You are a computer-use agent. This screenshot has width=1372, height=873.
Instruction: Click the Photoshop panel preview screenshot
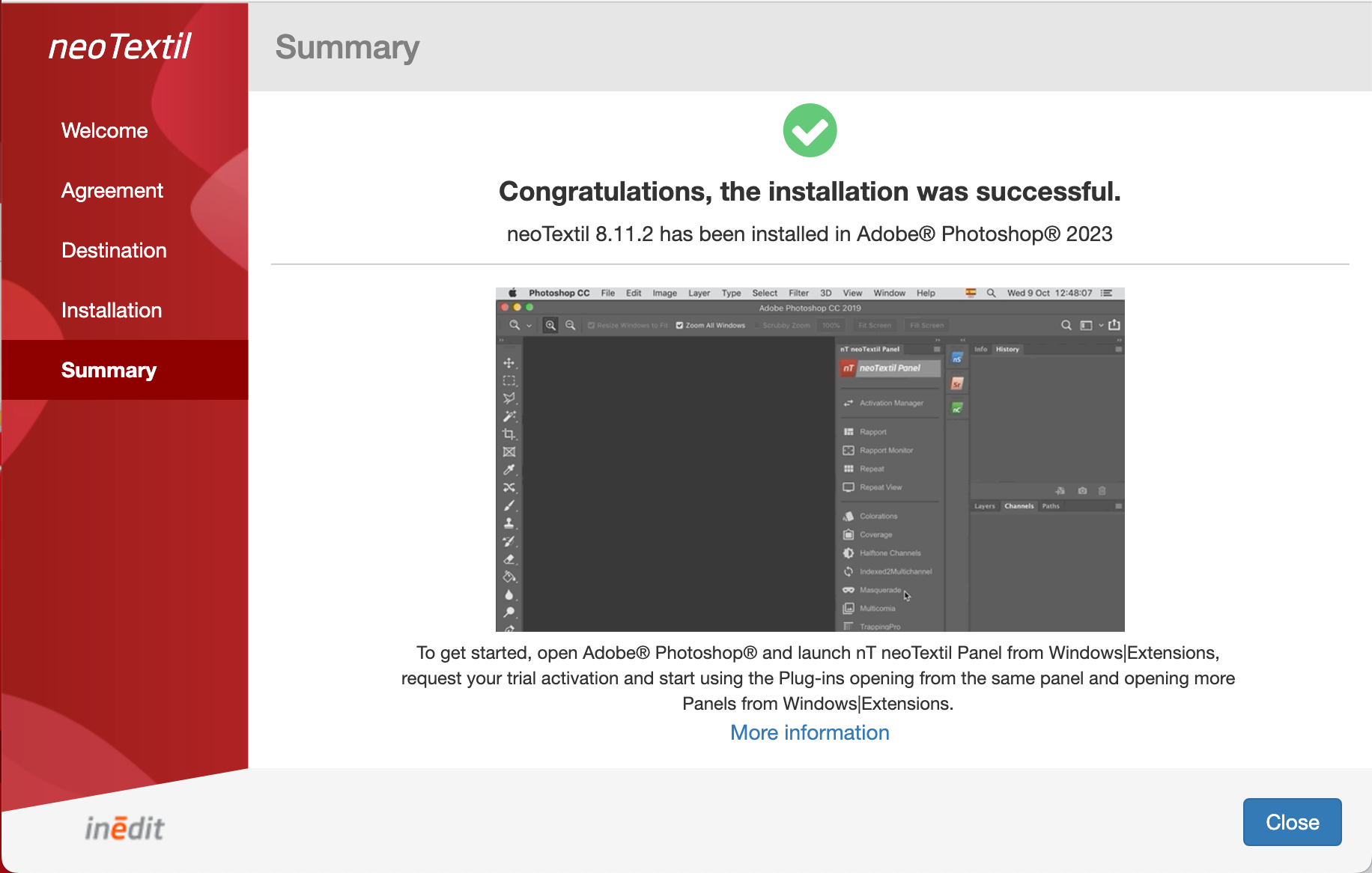tap(810, 459)
